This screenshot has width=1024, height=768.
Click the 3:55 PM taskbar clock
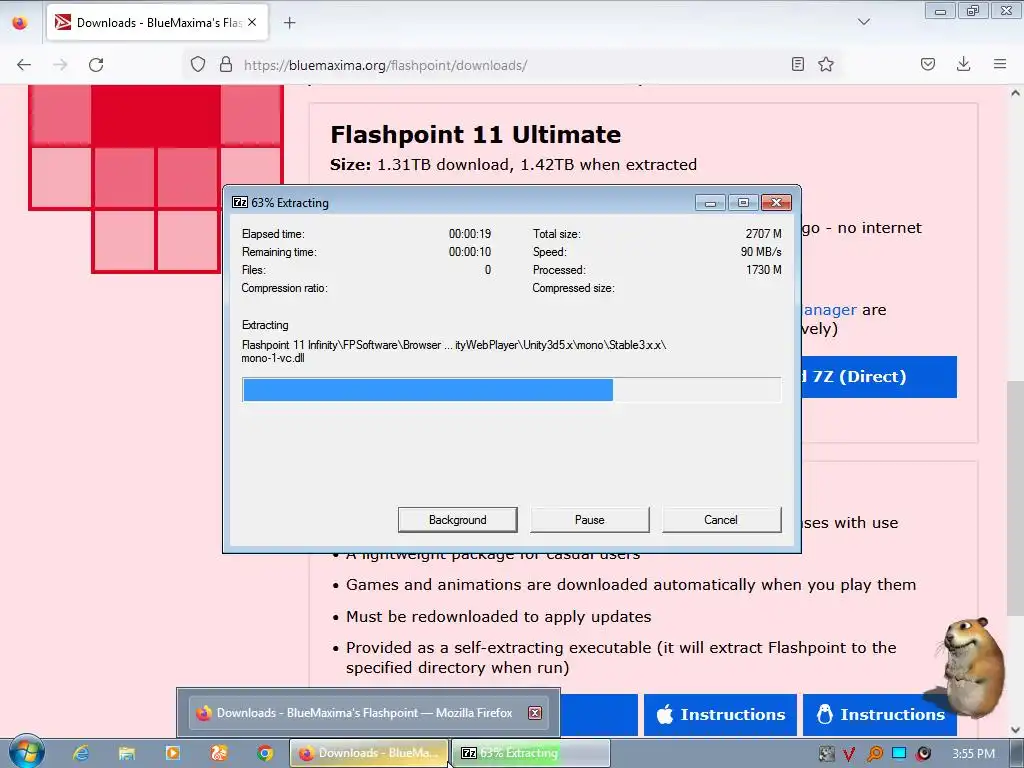[974, 754]
